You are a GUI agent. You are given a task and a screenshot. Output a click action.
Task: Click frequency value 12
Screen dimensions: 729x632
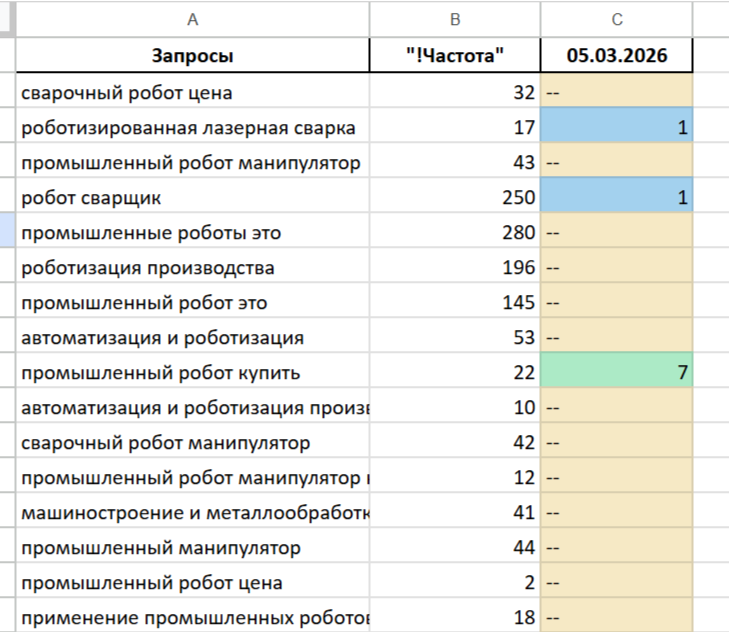[x=524, y=478]
